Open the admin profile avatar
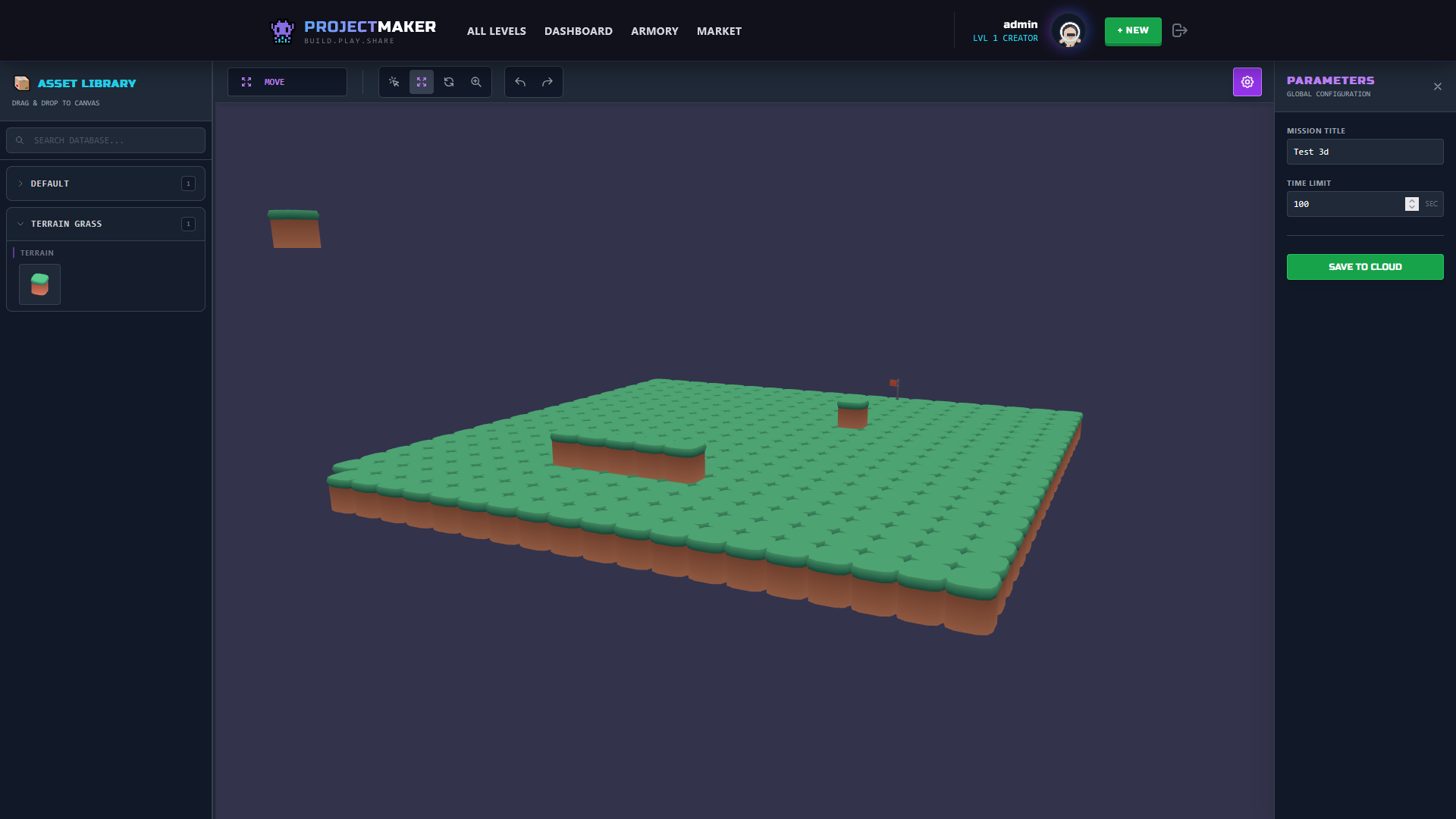Viewport: 1456px width, 819px height. coord(1069,31)
